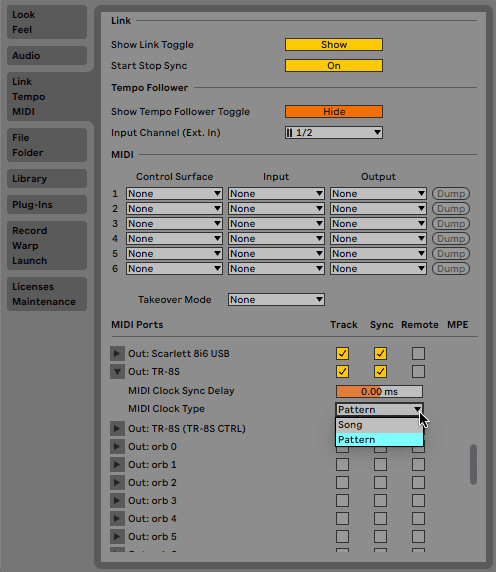The height and width of the screenshot is (572, 496).
Task: Expand Out: TR-8S (TR-8S CTRL) port
Action: click(x=117, y=428)
